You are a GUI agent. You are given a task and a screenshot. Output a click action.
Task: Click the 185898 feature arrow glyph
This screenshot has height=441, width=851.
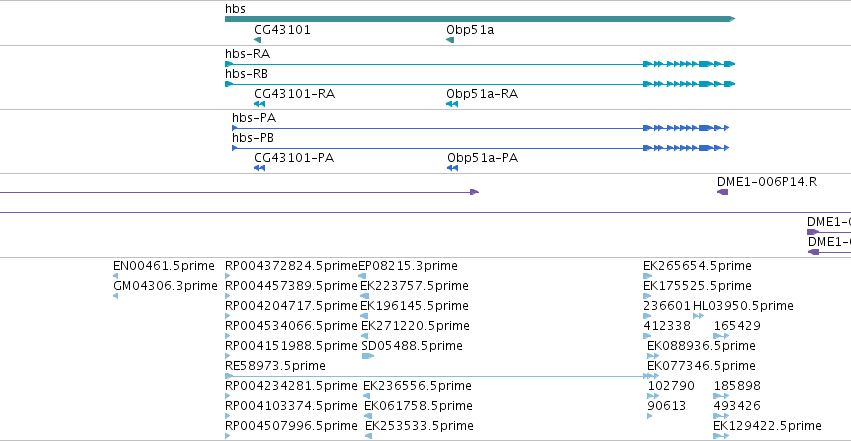[721, 396]
